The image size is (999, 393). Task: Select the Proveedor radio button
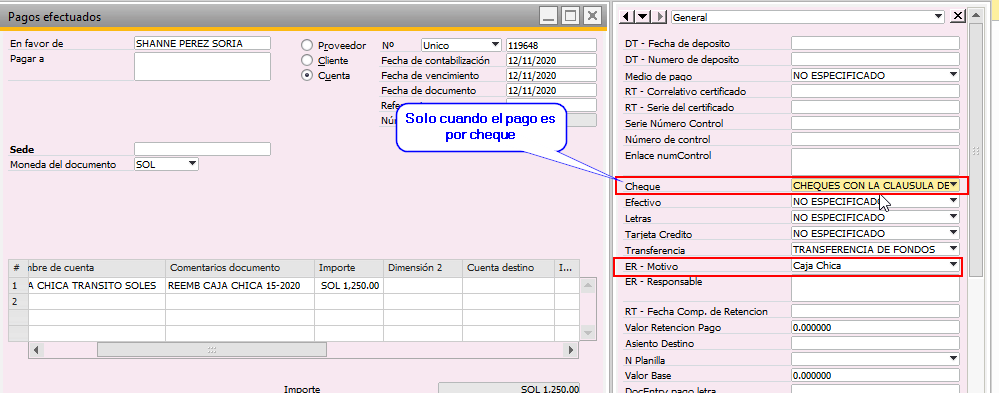(307, 45)
